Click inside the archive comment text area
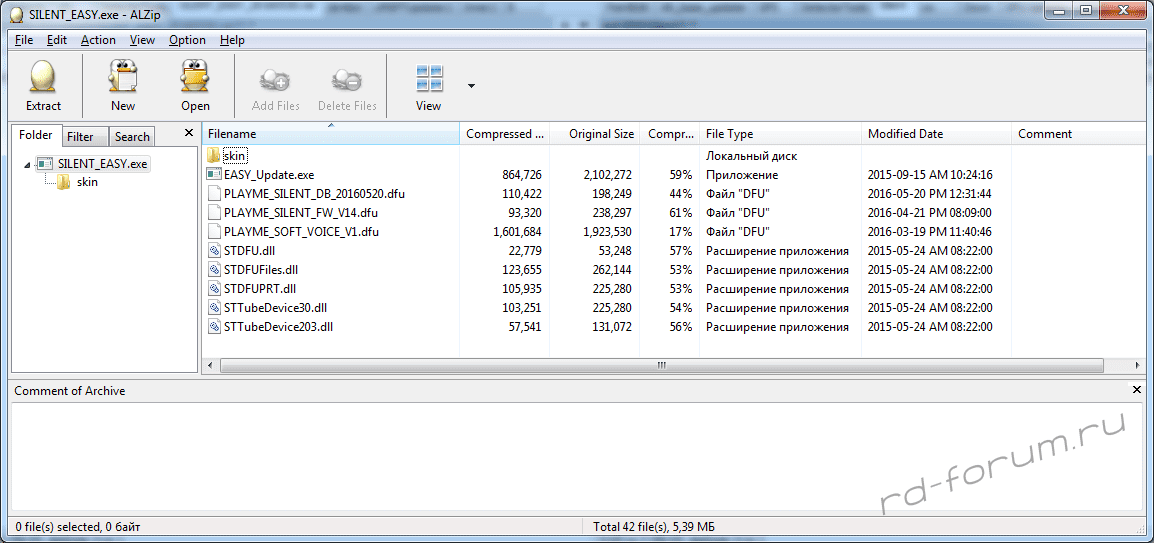Screen dimensions: 1154x543 pyautogui.click(x=578, y=458)
